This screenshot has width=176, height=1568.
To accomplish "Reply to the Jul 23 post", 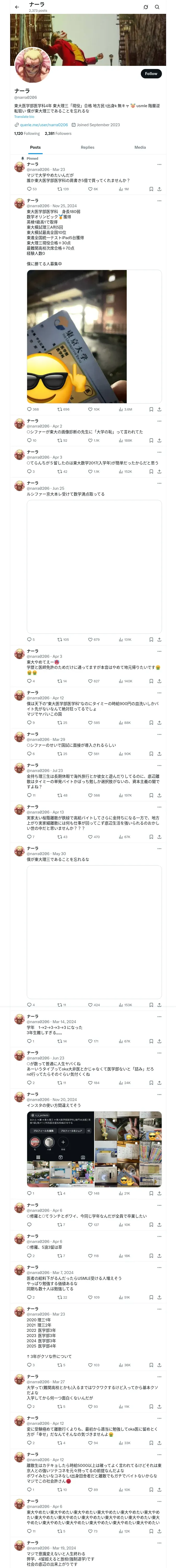I will click(29, 795).
